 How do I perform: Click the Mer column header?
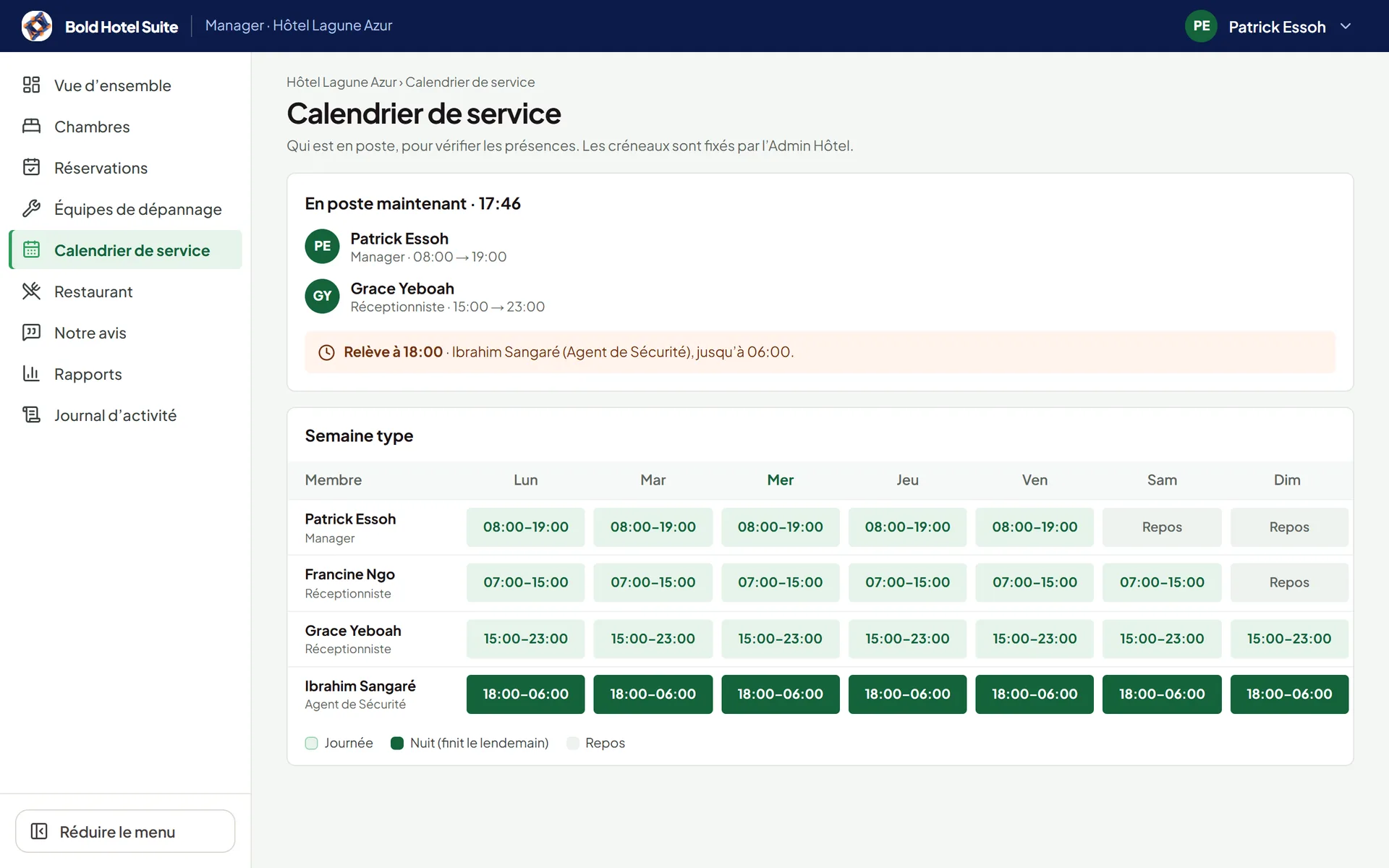(x=781, y=480)
